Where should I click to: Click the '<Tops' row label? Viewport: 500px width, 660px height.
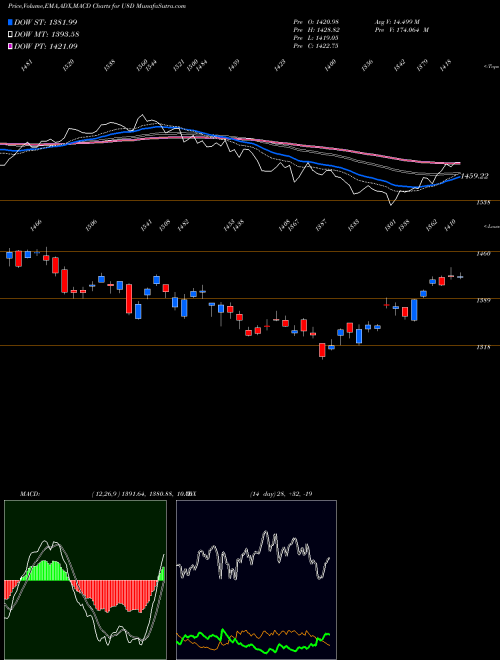coord(491,67)
